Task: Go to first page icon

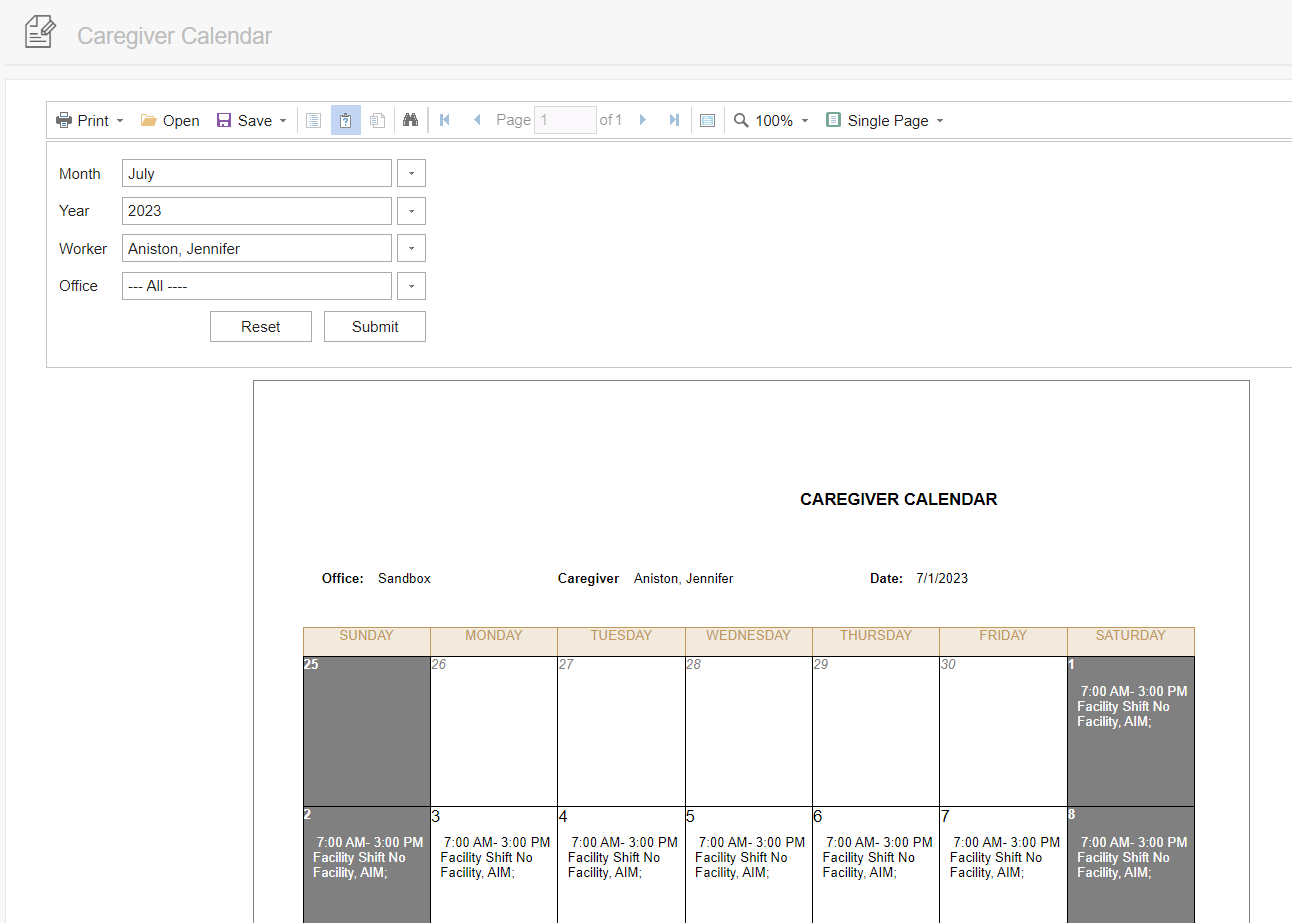Action: [x=445, y=120]
